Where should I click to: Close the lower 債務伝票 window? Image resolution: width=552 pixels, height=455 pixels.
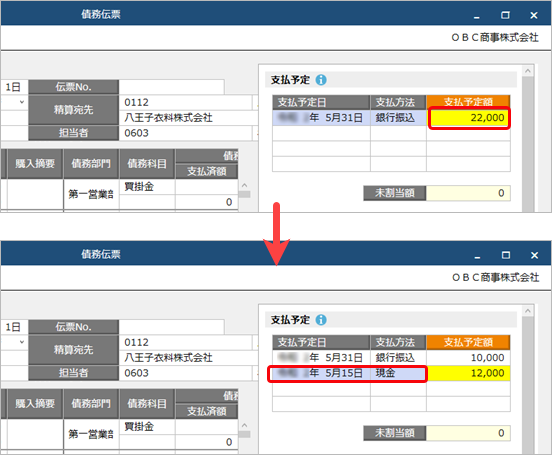[x=534, y=255]
